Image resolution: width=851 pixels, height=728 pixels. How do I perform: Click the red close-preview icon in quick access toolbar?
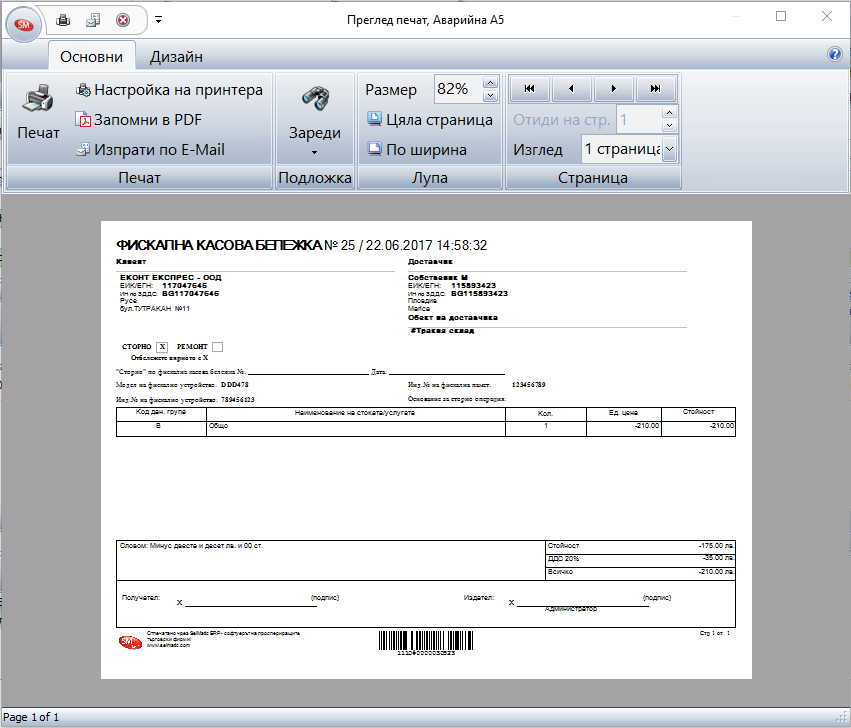(x=123, y=21)
